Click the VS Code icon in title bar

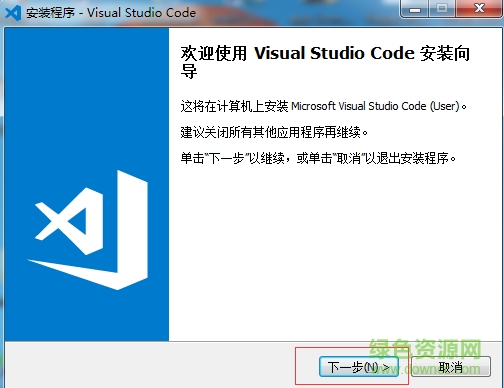click(13, 13)
